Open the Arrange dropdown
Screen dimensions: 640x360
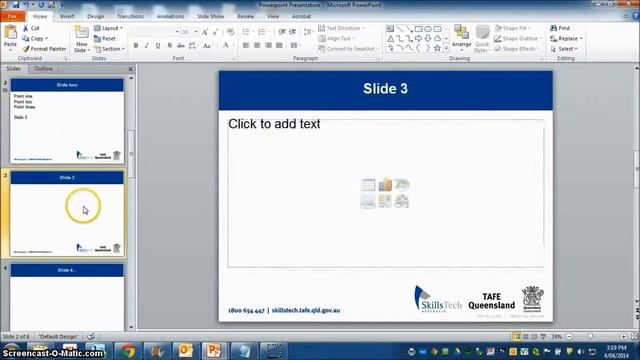point(462,37)
